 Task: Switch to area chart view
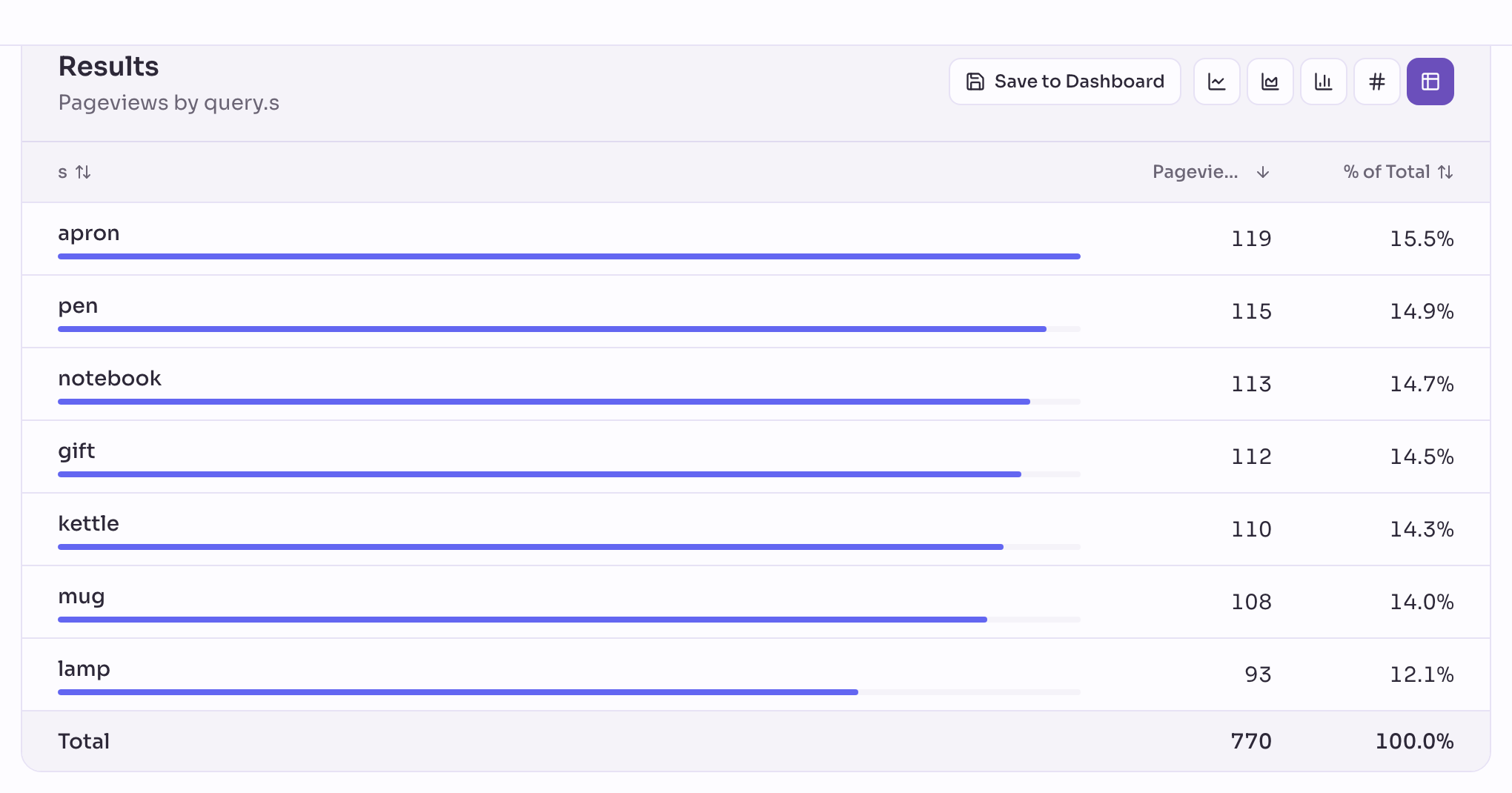(x=1270, y=82)
